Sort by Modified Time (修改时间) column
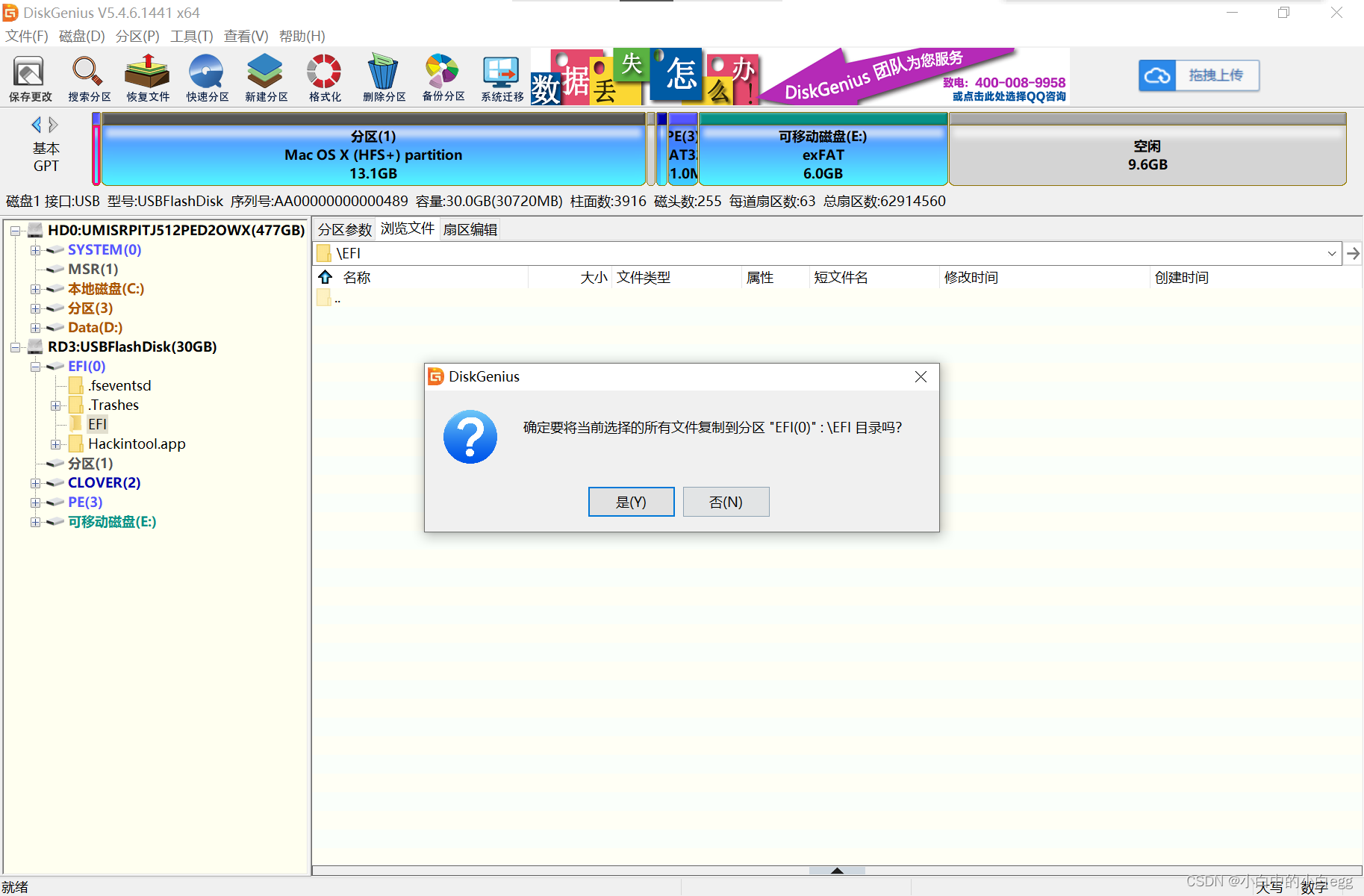 click(971, 277)
